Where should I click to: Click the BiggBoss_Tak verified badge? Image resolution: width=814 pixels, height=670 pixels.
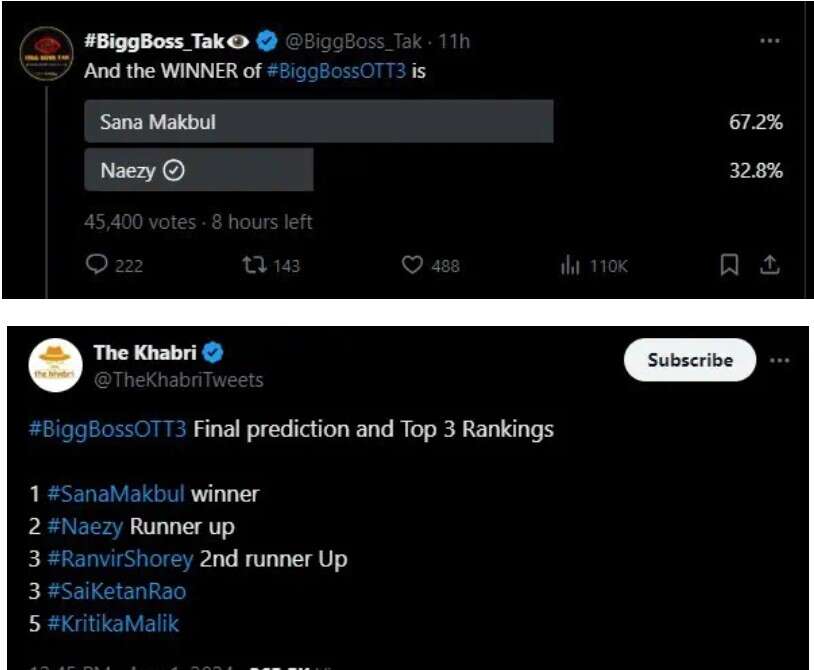[266, 42]
